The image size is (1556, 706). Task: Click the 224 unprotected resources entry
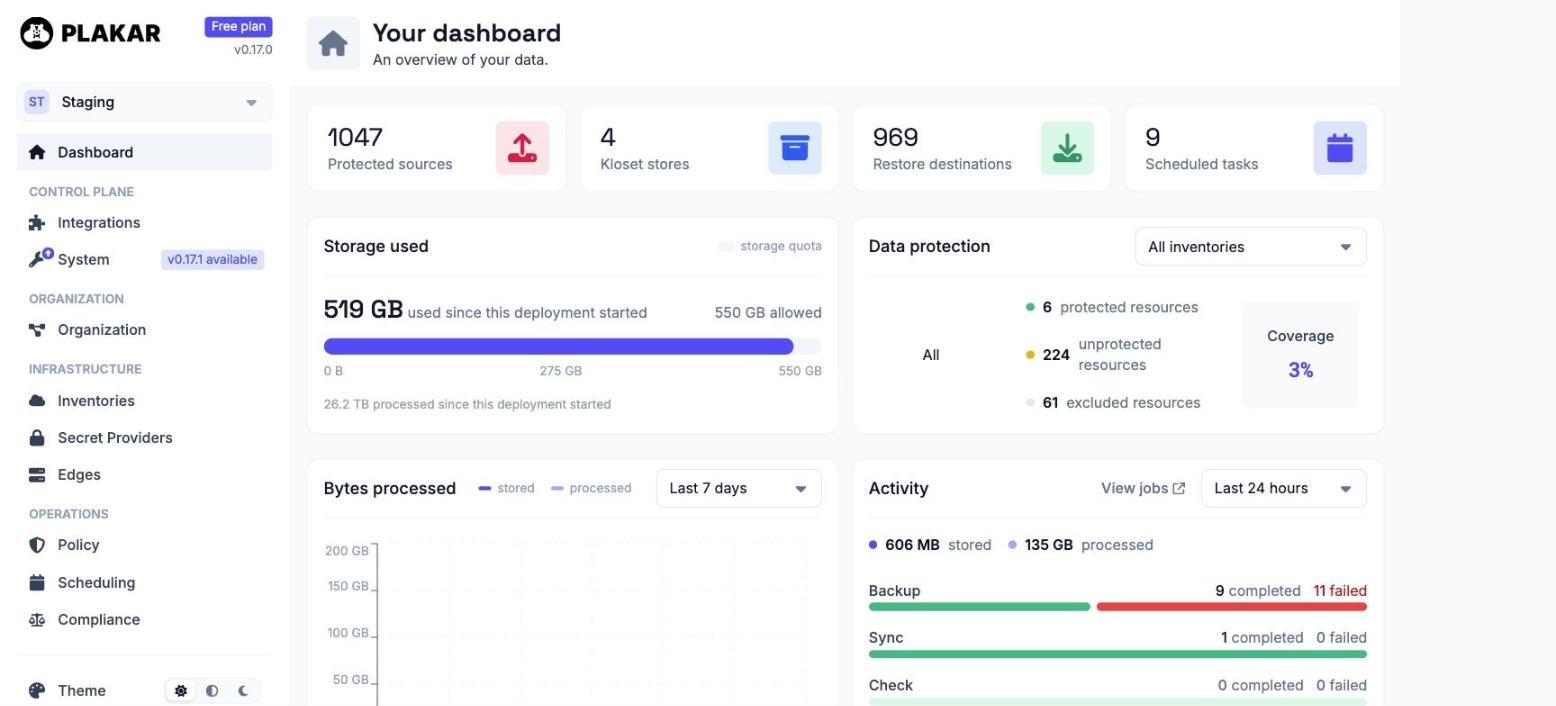click(1094, 354)
